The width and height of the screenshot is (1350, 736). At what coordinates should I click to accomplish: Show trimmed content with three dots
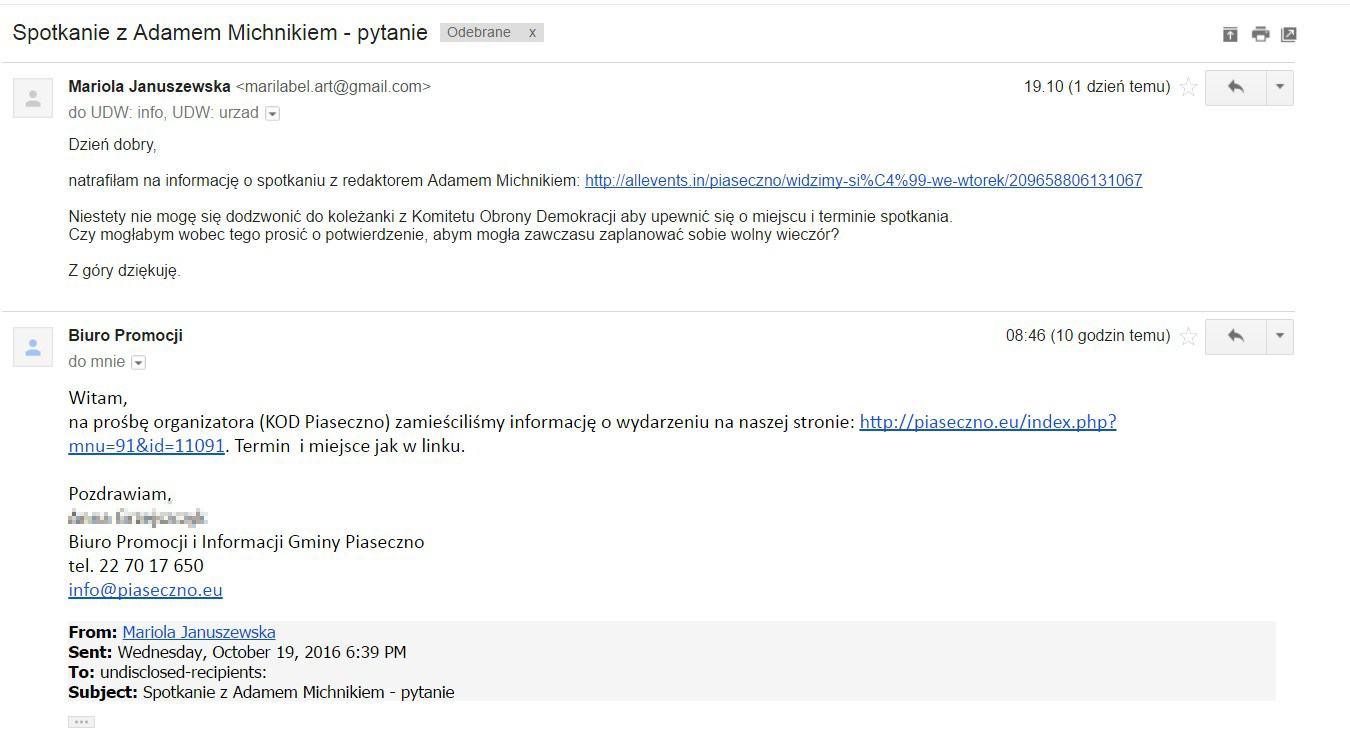point(81,721)
